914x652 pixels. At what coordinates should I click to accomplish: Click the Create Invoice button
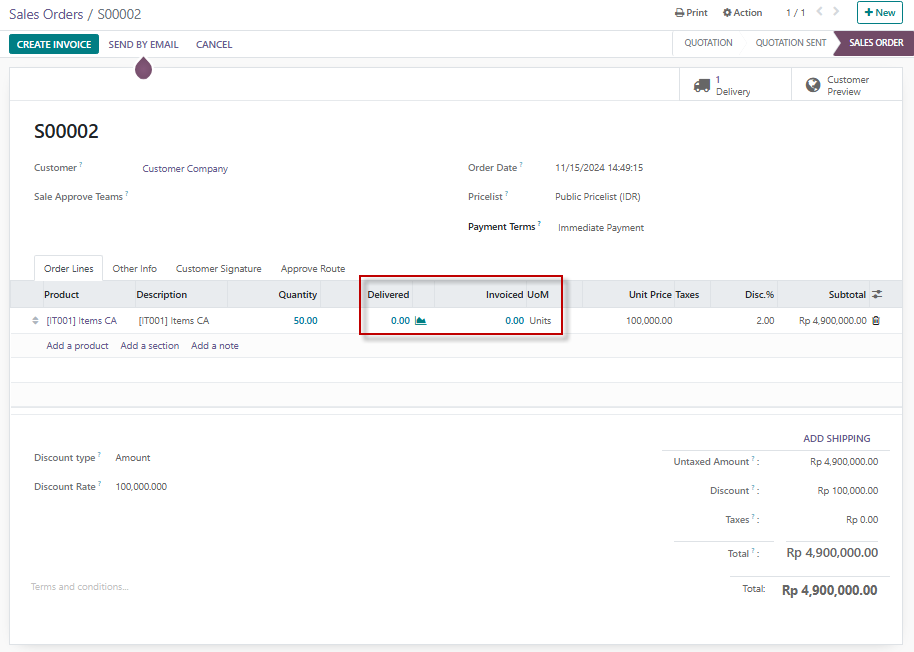[54, 44]
